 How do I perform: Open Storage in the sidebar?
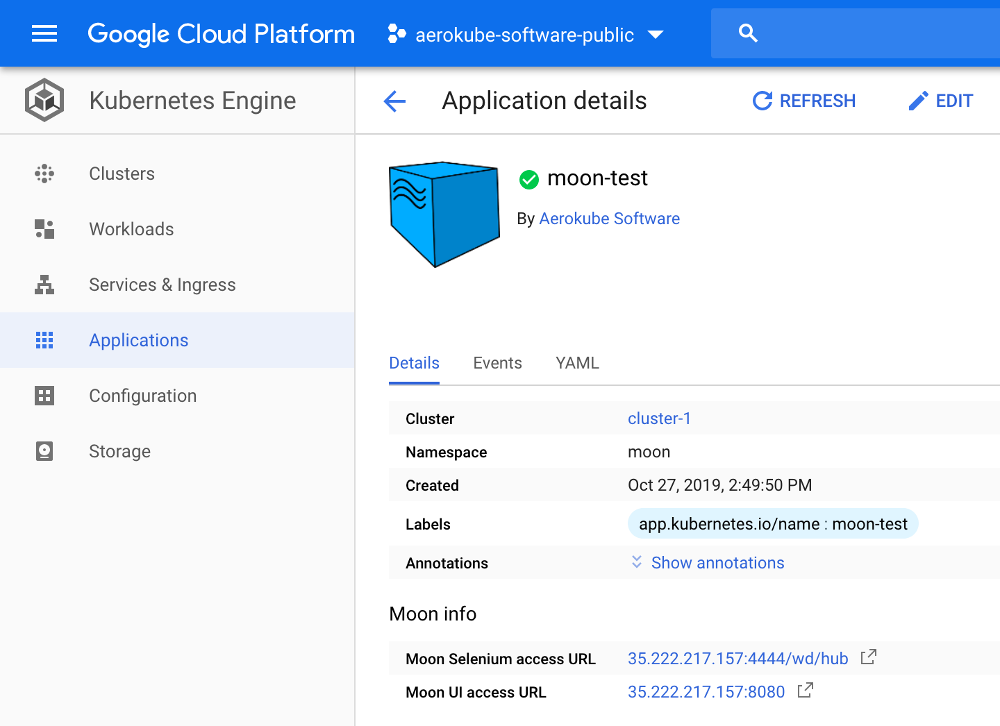(177, 451)
